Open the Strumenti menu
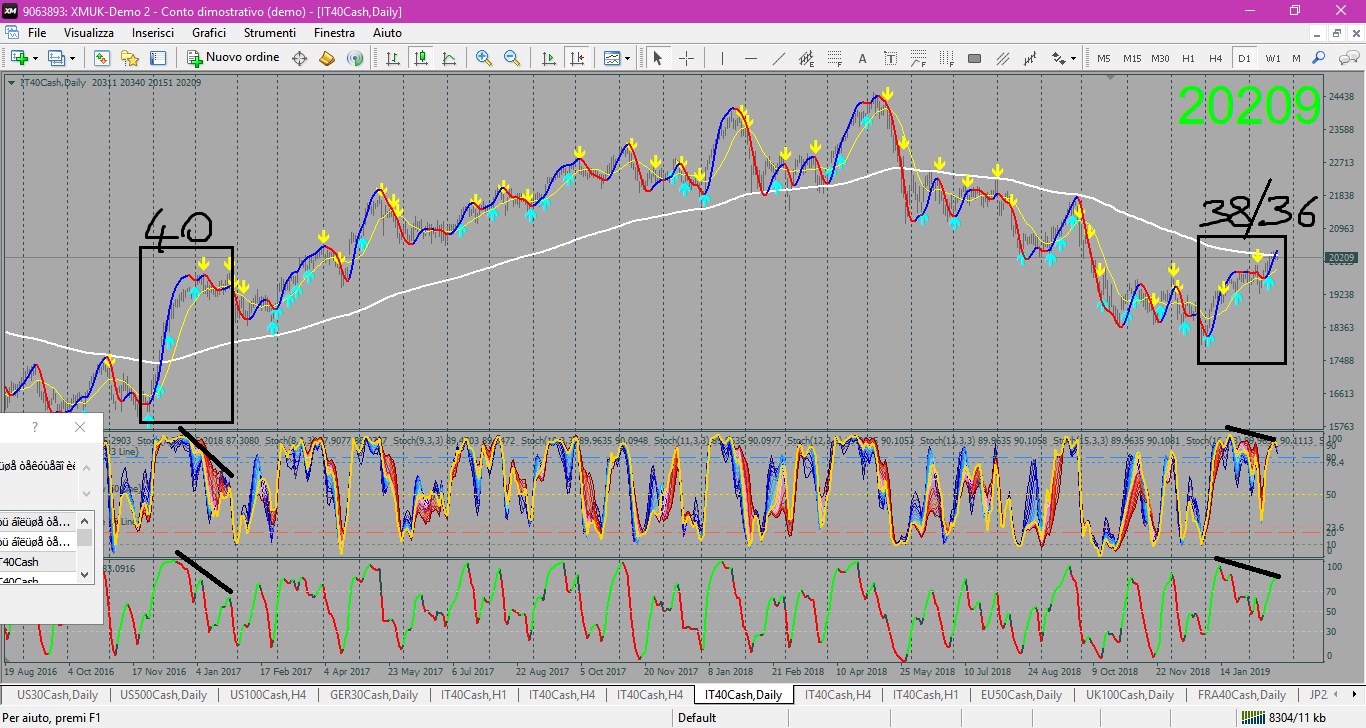Screen dimensions: 1366x728 click(x=270, y=33)
